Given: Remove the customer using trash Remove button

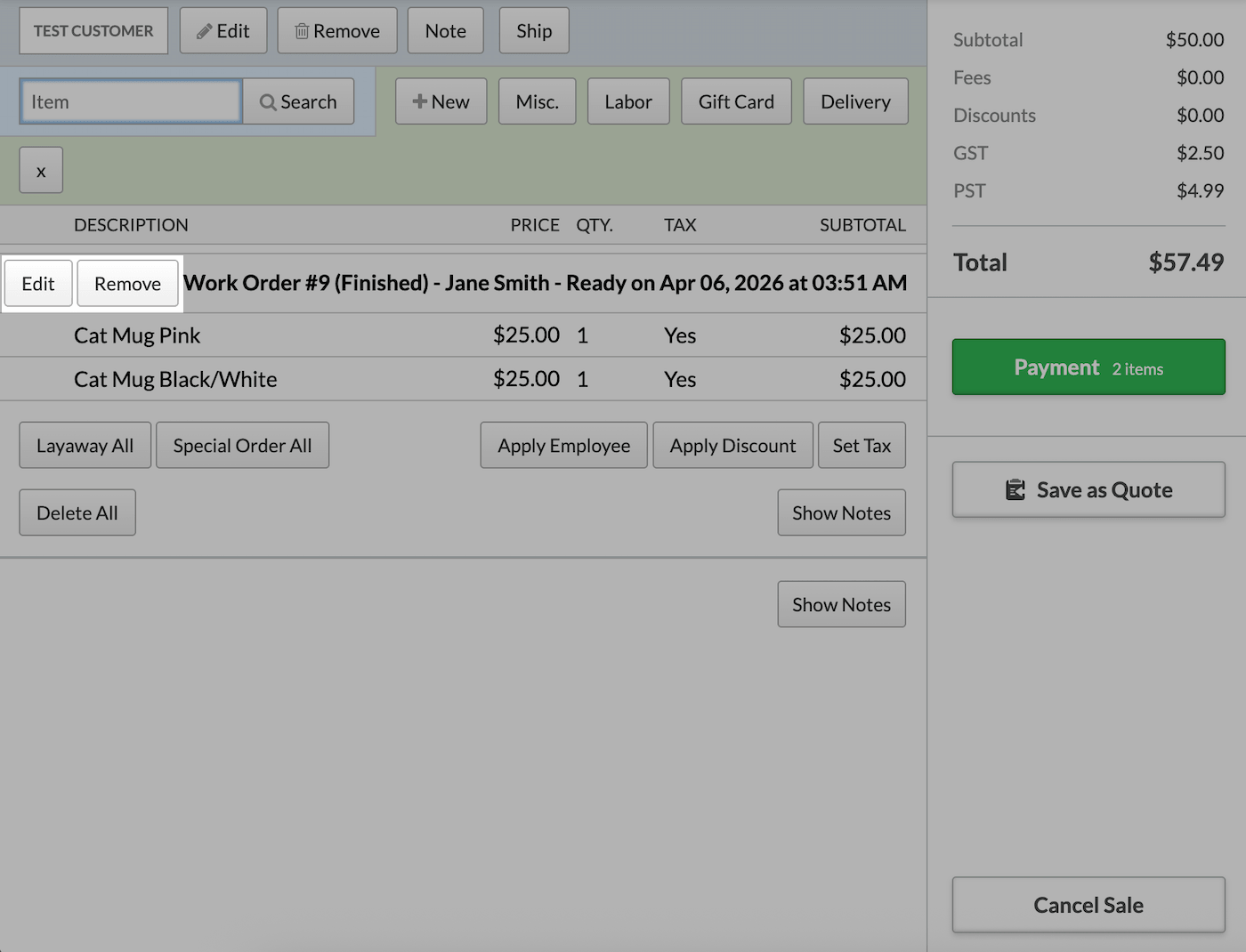Looking at the screenshot, I should click(337, 31).
